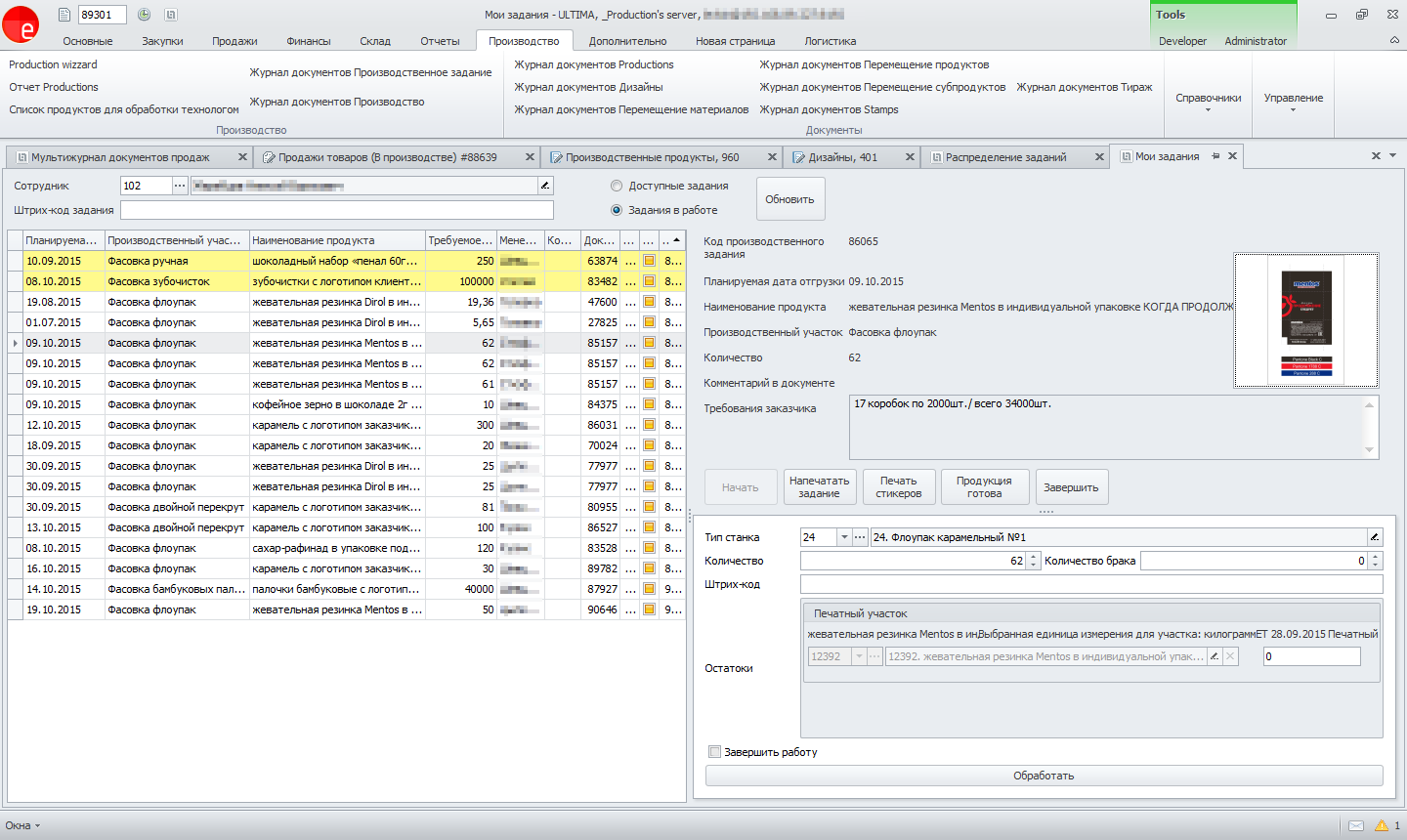1407x840 pixels.
Task: Open the ellipsis lookup next to Сотрудник code 102
Action: click(x=179, y=186)
